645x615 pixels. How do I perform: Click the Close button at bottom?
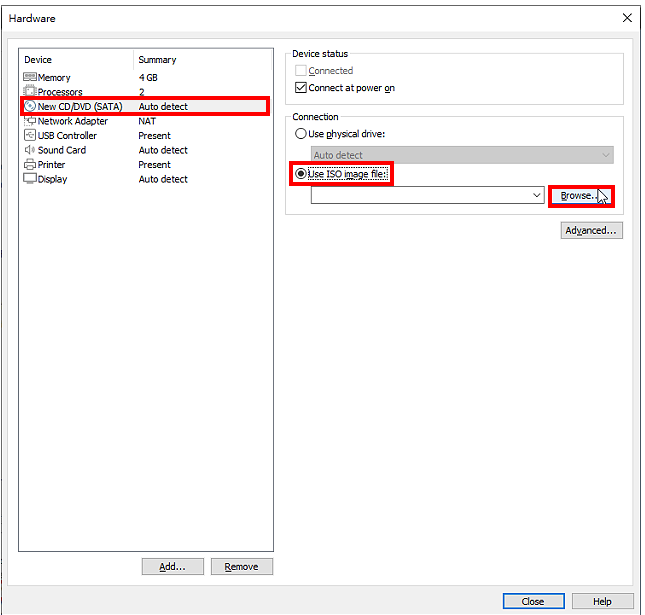coord(533,601)
